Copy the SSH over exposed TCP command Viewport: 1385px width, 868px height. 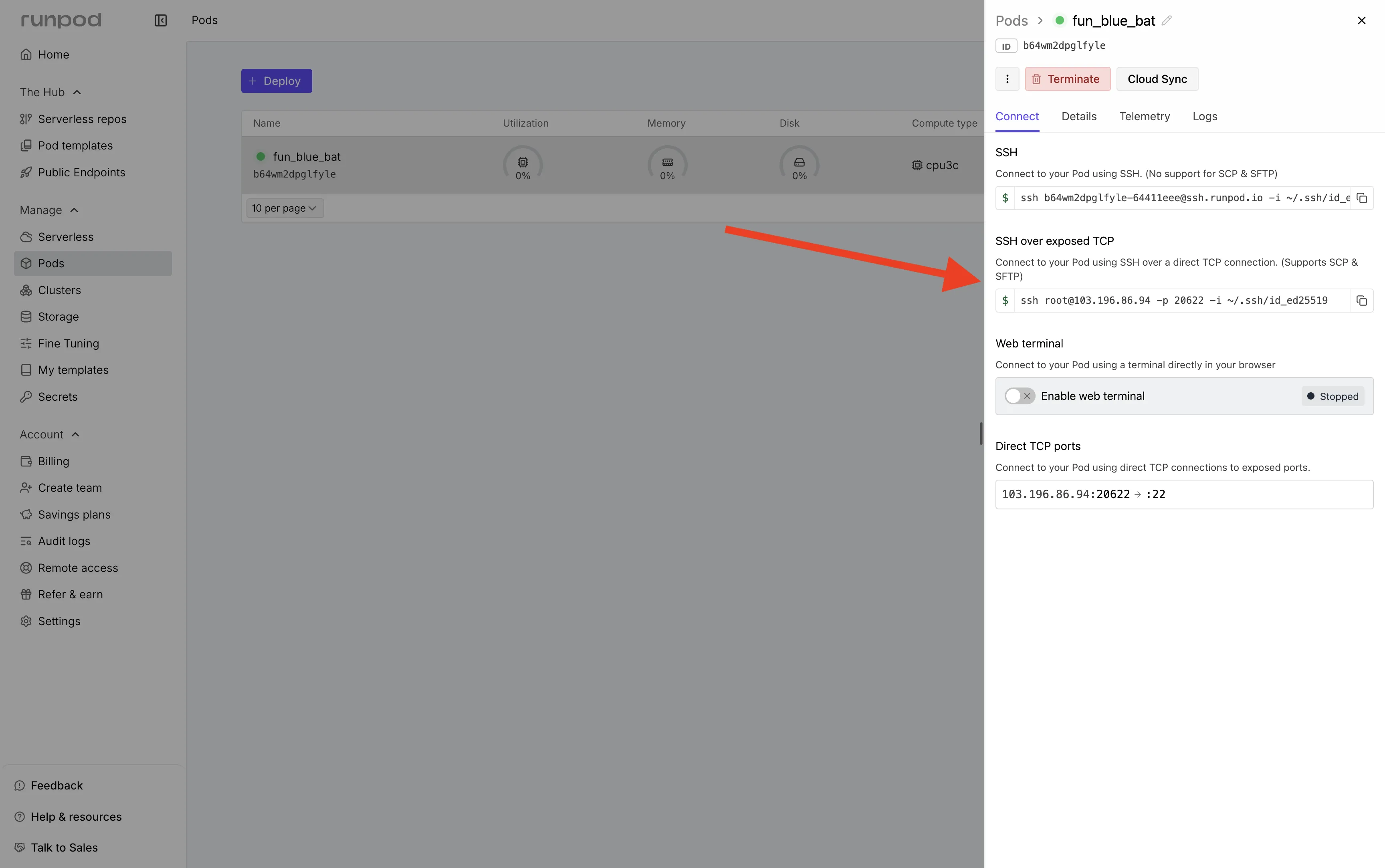pyautogui.click(x=1361, y=301)
